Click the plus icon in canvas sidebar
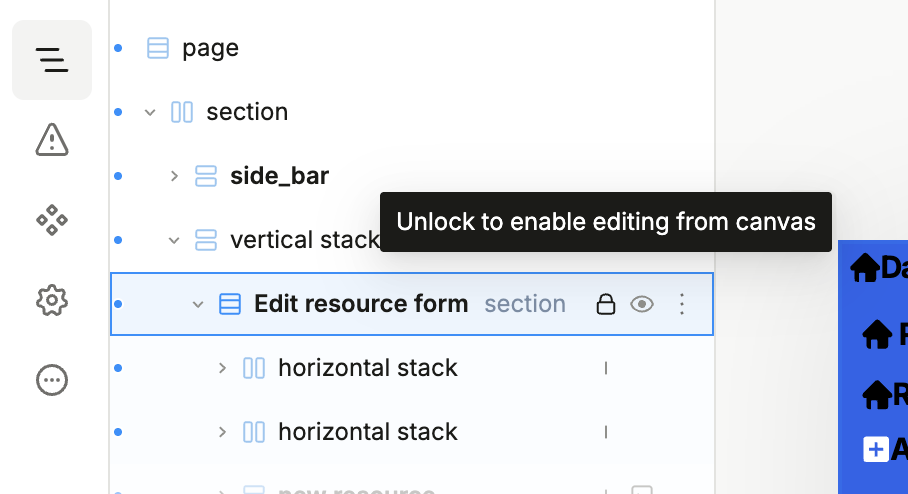Image resolution: width=908 pixels, height=494 pixels. (x=876, y=449)
